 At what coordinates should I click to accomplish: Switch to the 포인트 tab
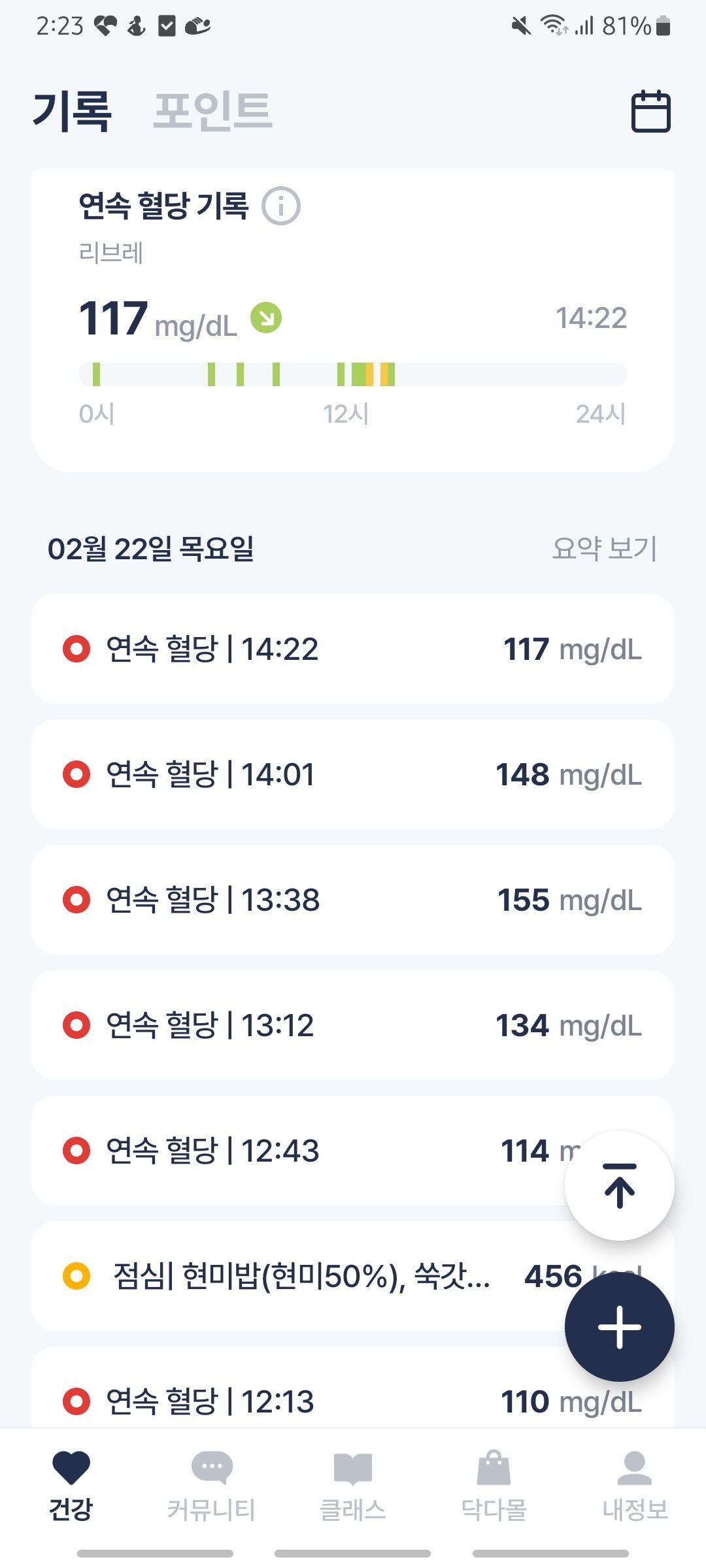point(212,111)
